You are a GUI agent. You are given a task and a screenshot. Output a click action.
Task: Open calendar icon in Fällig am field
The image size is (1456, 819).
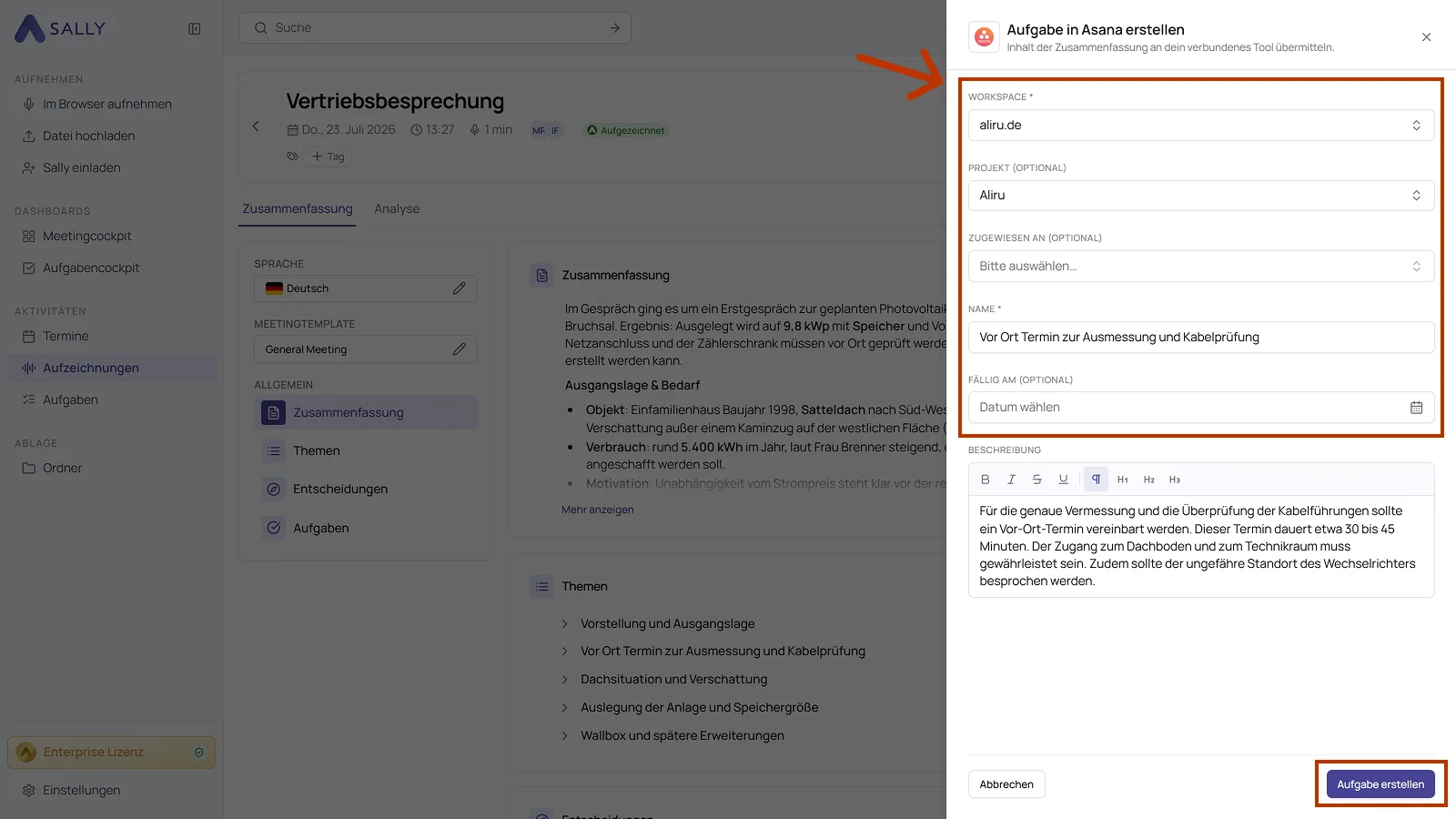click(x=1416, y=408)
